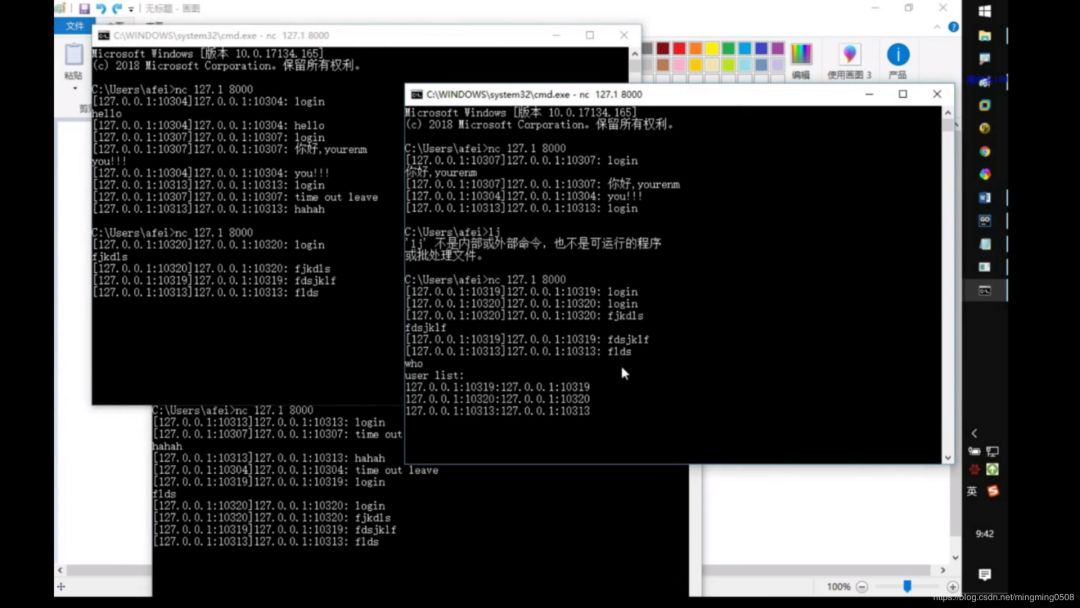Click the zoom in plus button in Paint
This screenshot has width=1080, height=608.
[953, 587]
